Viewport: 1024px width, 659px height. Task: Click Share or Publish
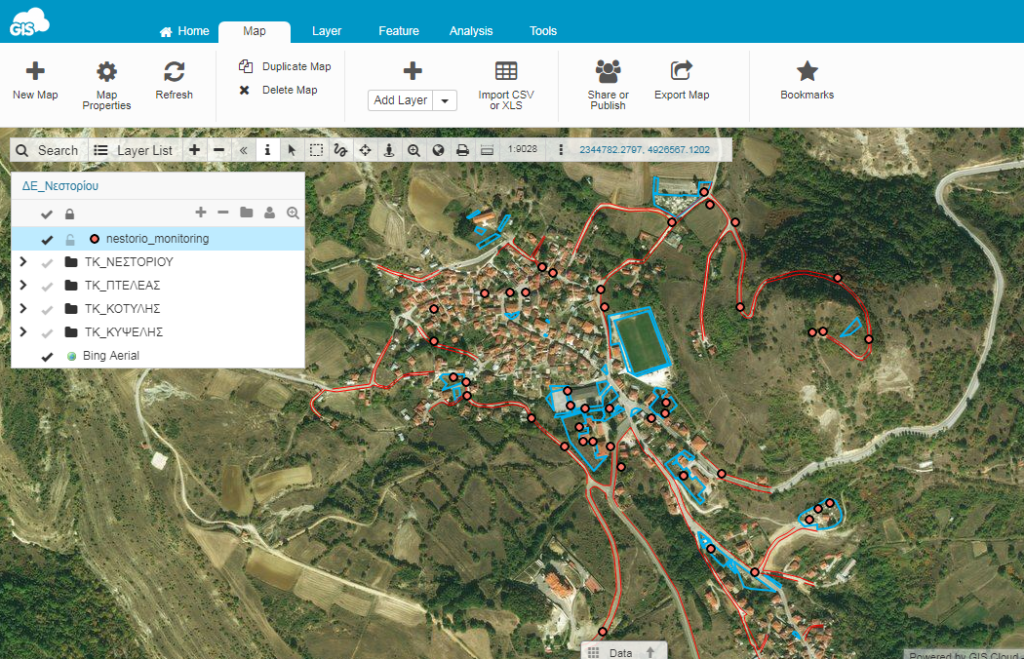(x=607, y=84)
